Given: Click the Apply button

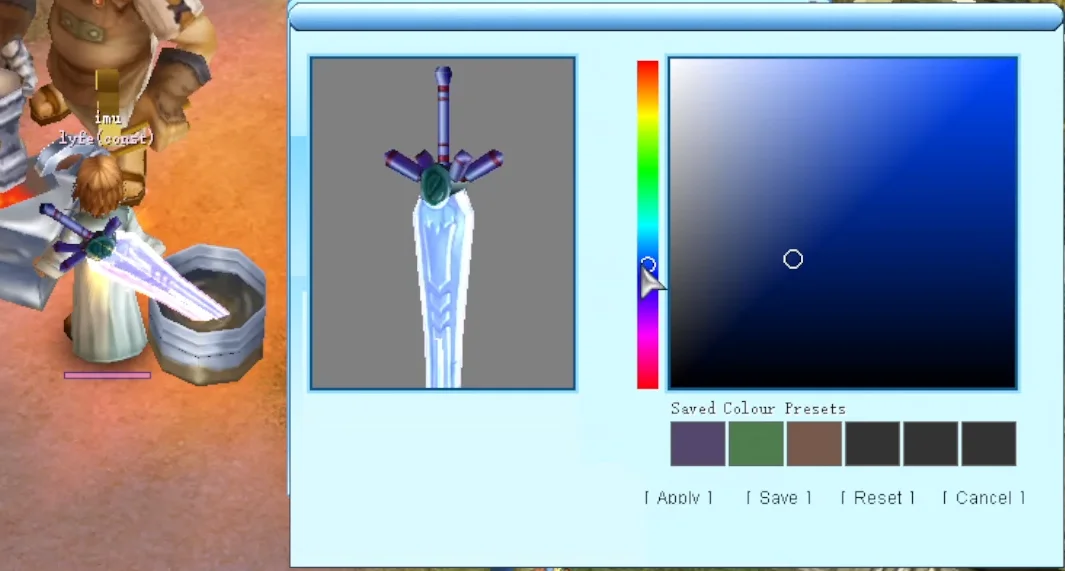Looking at the screenshot, I should (x=678, y=497).
